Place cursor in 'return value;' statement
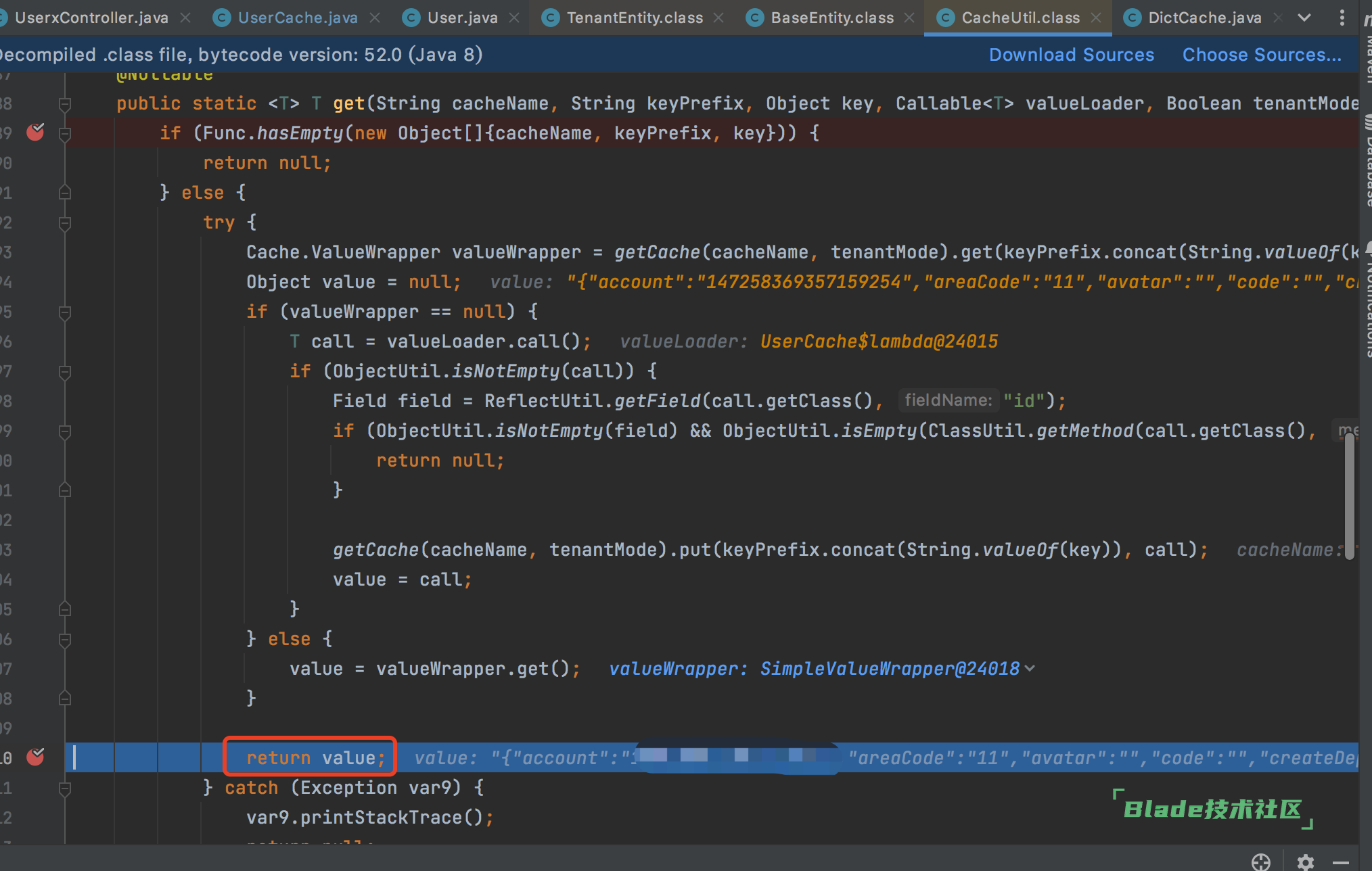 316,758
